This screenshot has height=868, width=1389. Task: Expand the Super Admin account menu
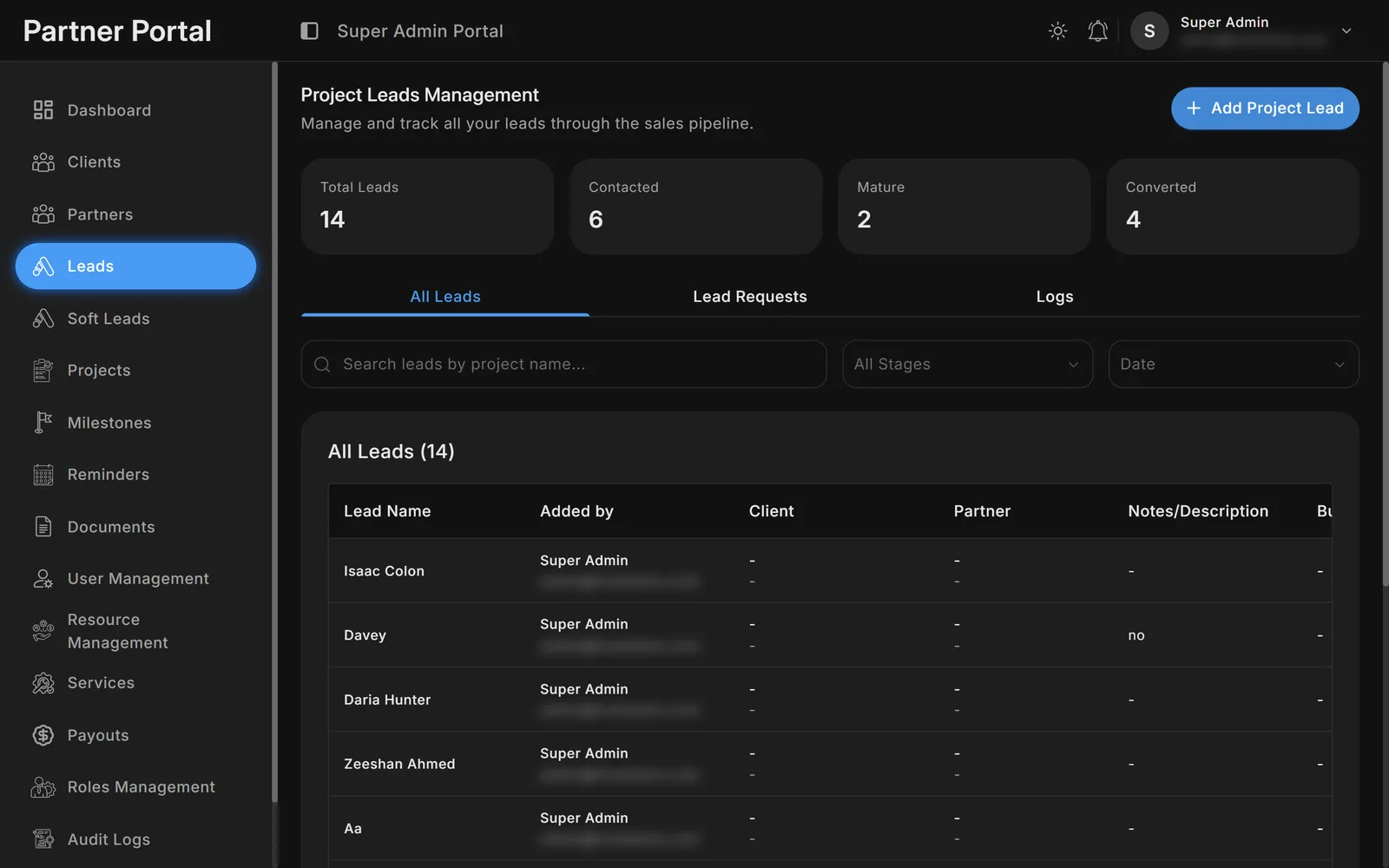click(x=1346, y=31)
